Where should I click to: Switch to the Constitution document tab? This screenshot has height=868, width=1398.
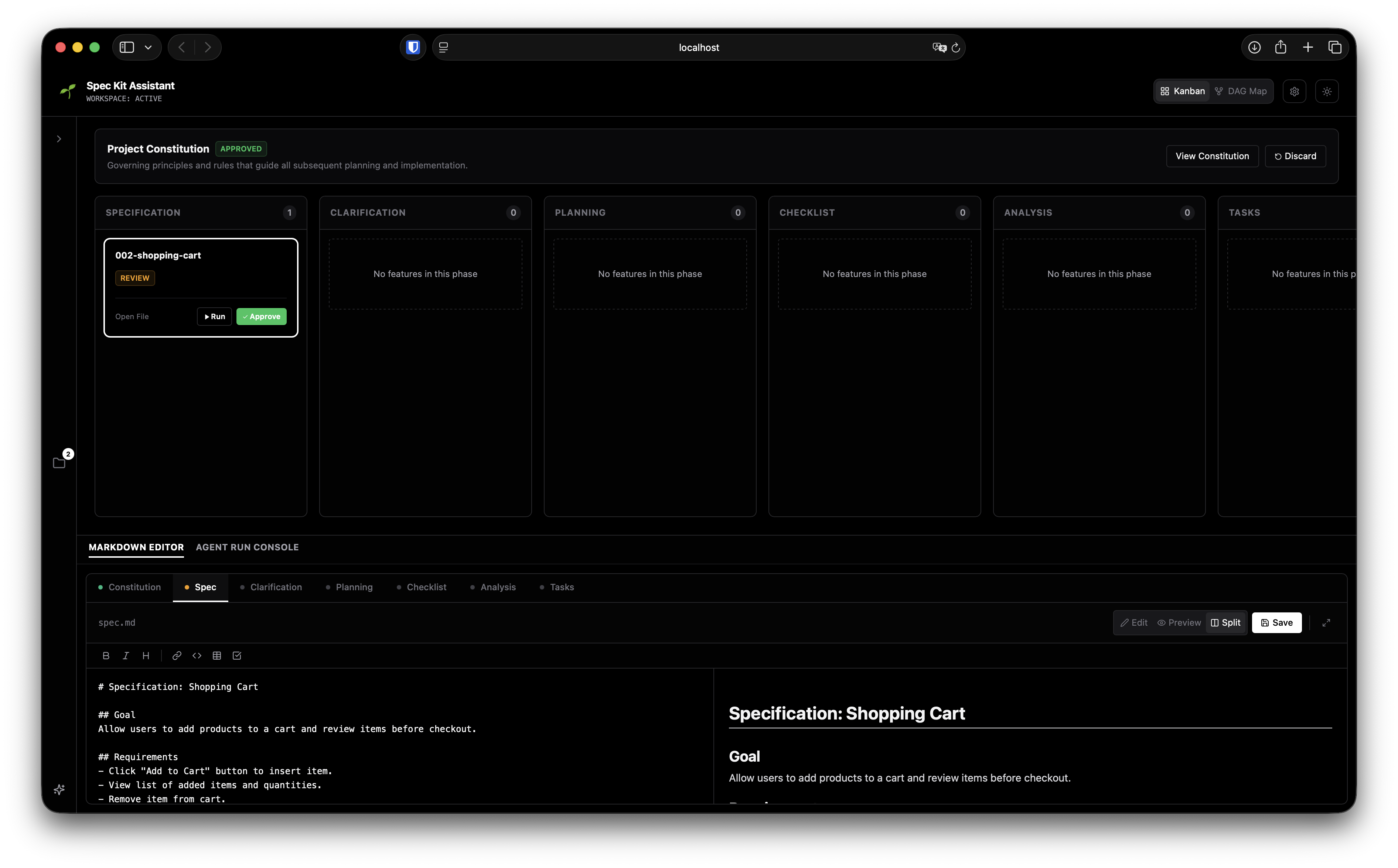pyautogui.click(x=129, y=587)
